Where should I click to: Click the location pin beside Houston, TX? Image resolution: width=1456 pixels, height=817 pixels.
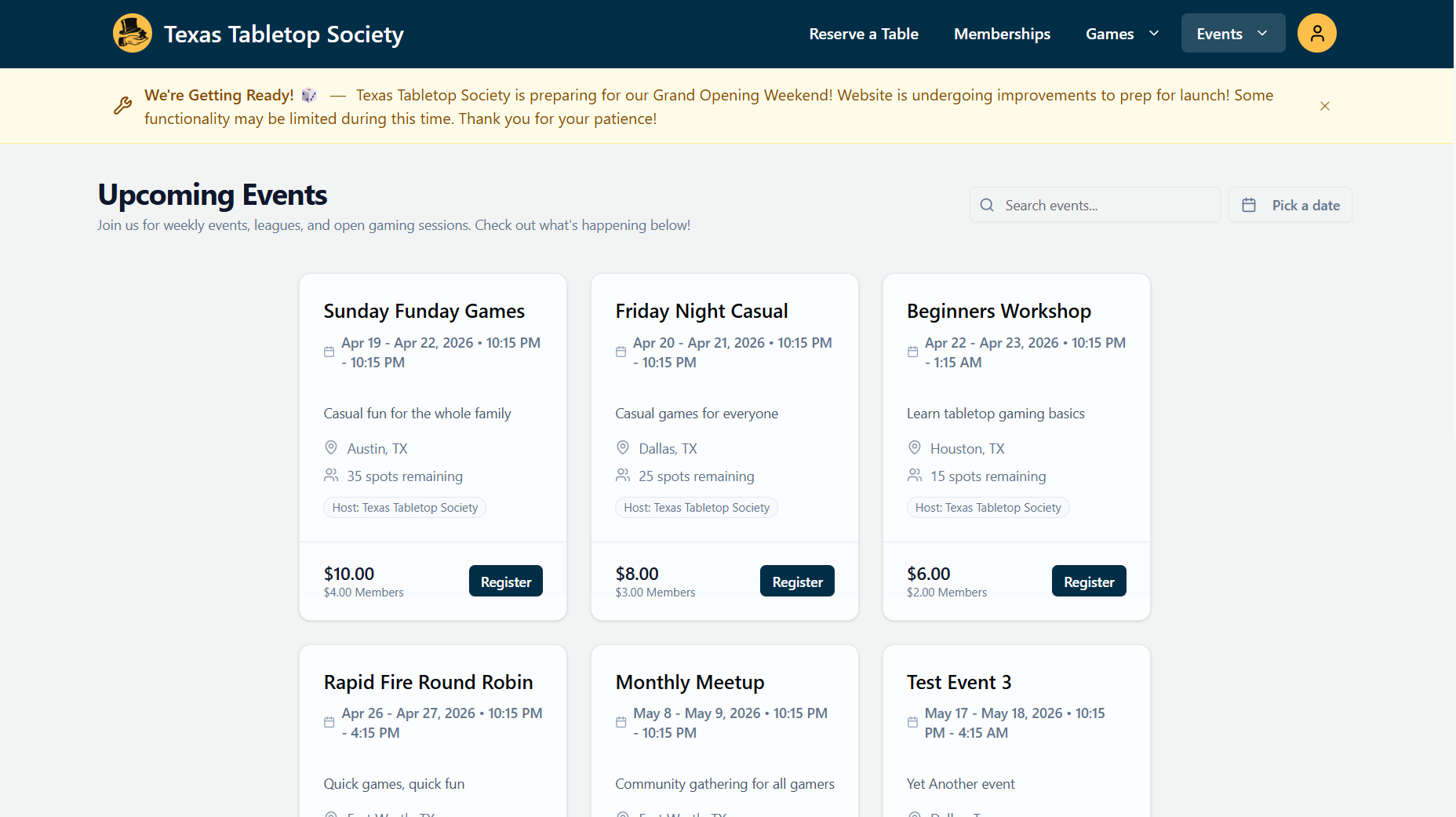coord(915,448)
